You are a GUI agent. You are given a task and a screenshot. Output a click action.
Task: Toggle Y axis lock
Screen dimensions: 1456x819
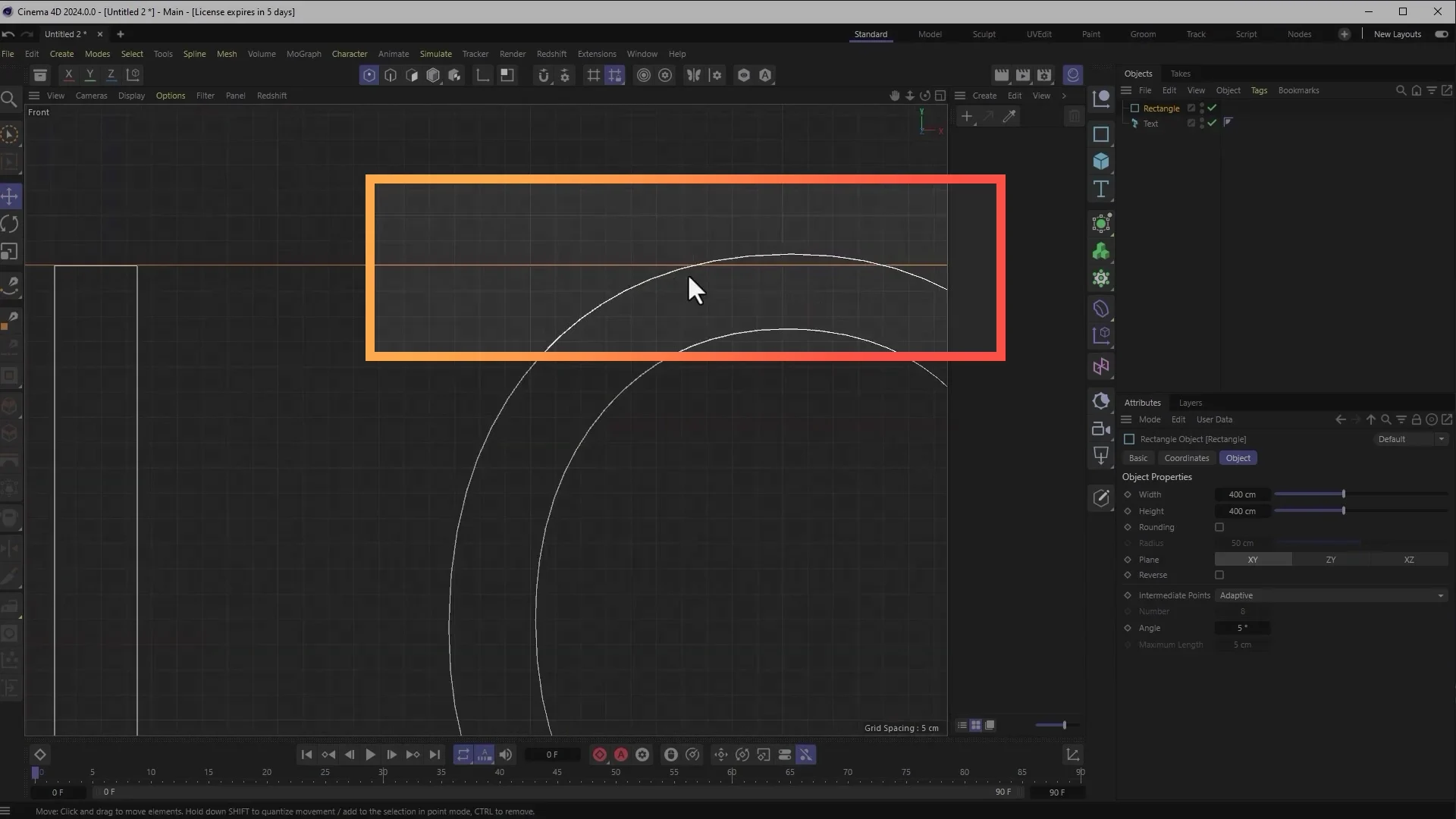pyautogui.click(x=89, y=74)
